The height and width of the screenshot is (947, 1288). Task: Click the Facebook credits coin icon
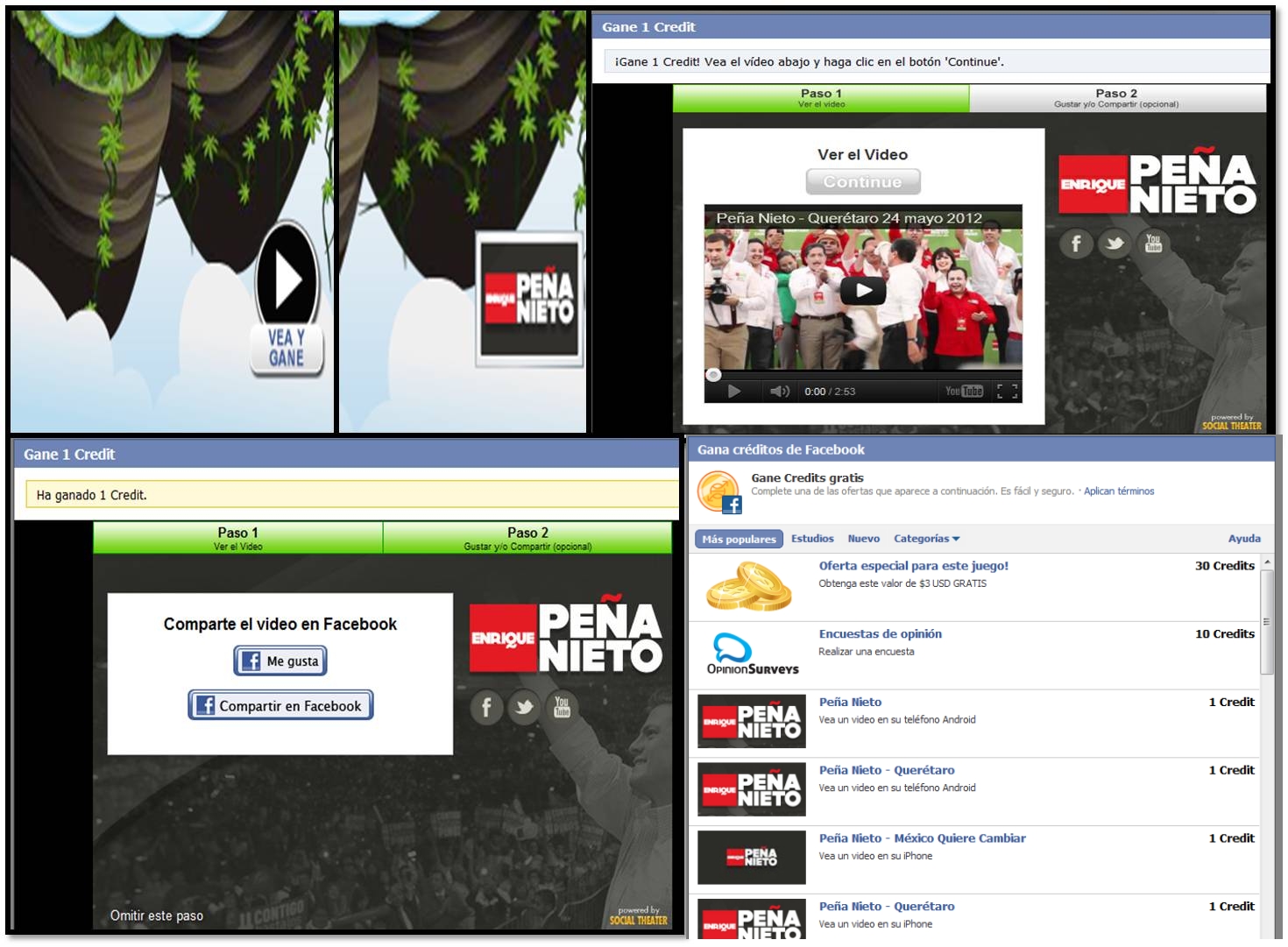(x=719, y=491)
